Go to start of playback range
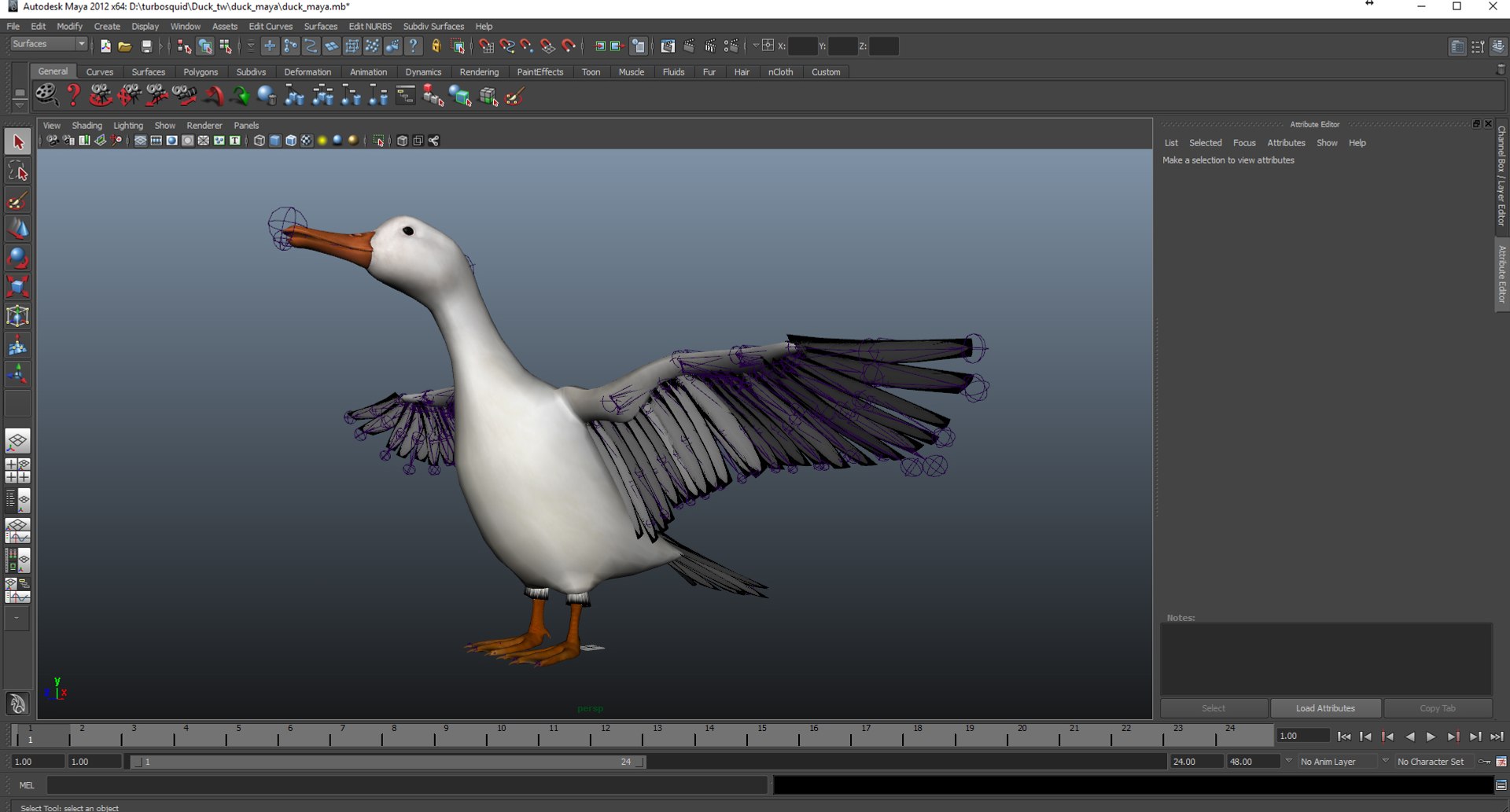 (1343, 737)
